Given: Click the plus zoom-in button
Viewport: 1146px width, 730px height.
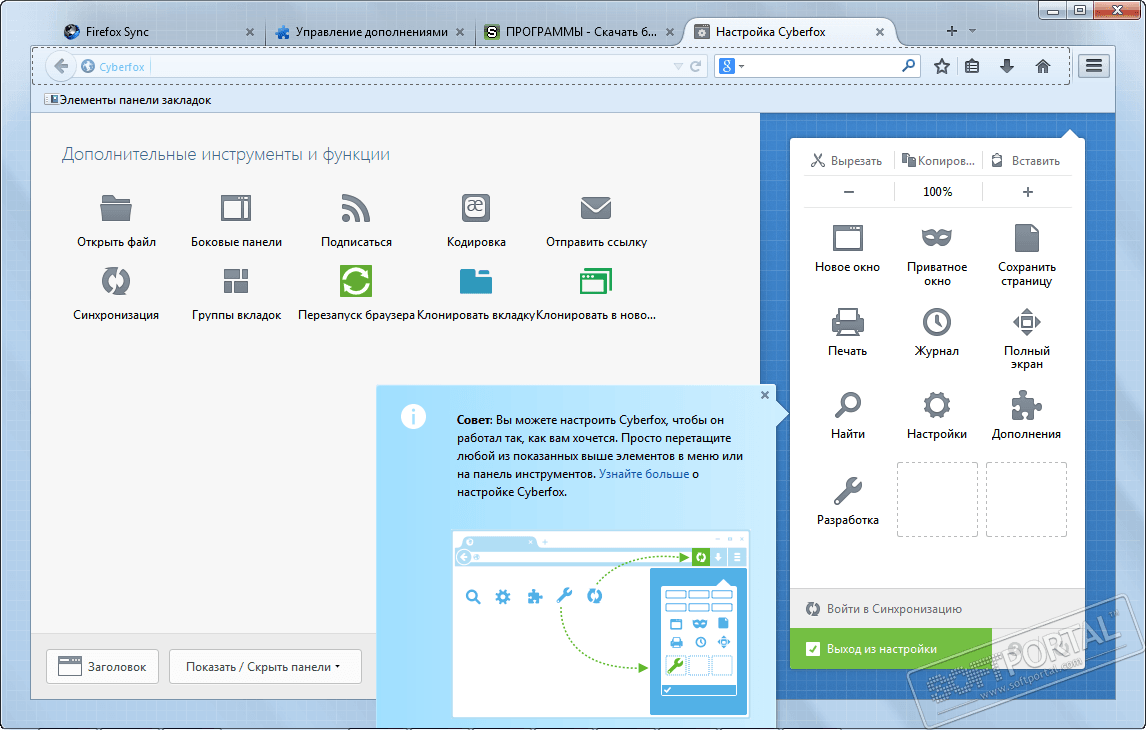Looking at the screenshot, I should click(x=1028, y=192).
